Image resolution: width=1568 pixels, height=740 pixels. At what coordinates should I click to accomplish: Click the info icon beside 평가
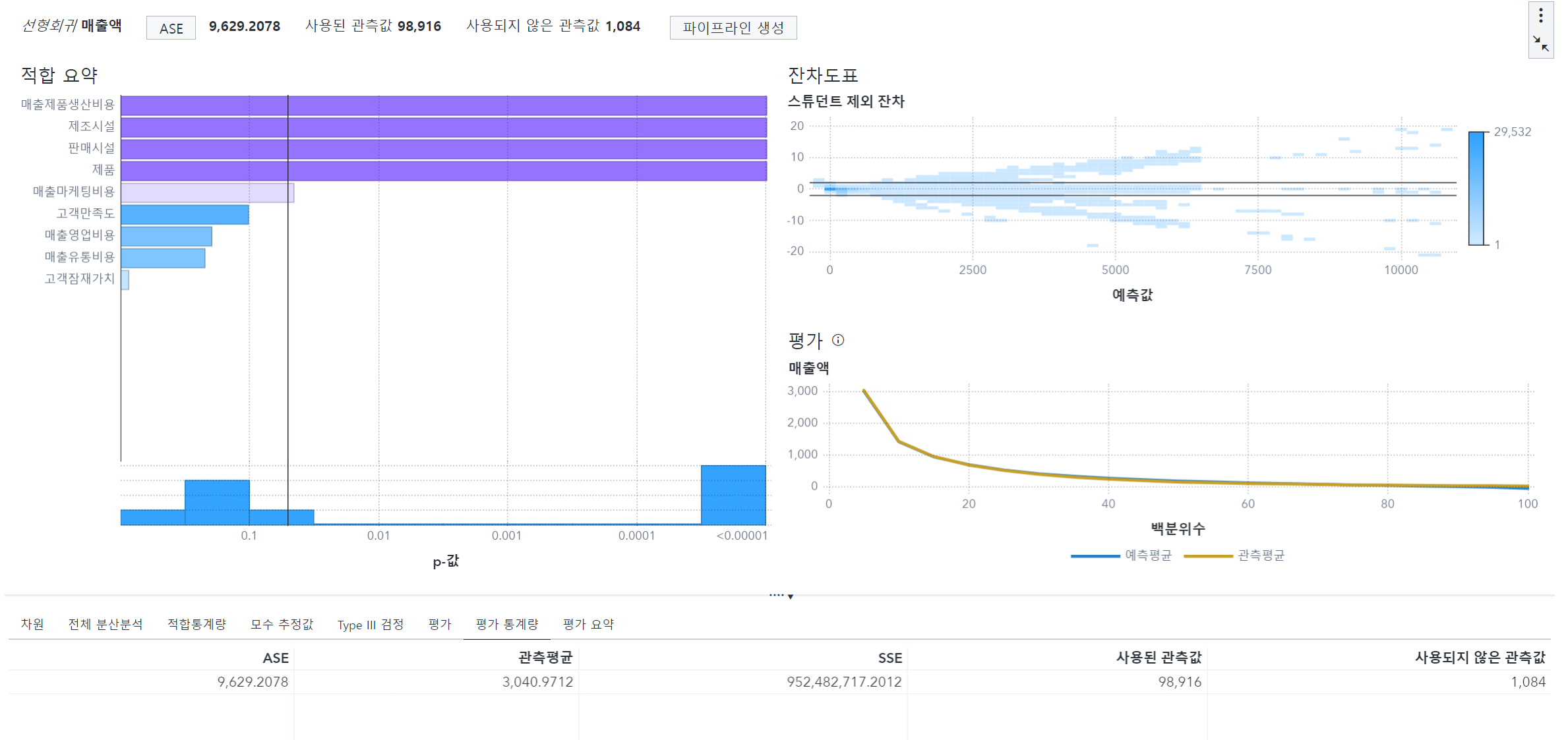click(x=838, y=340)
